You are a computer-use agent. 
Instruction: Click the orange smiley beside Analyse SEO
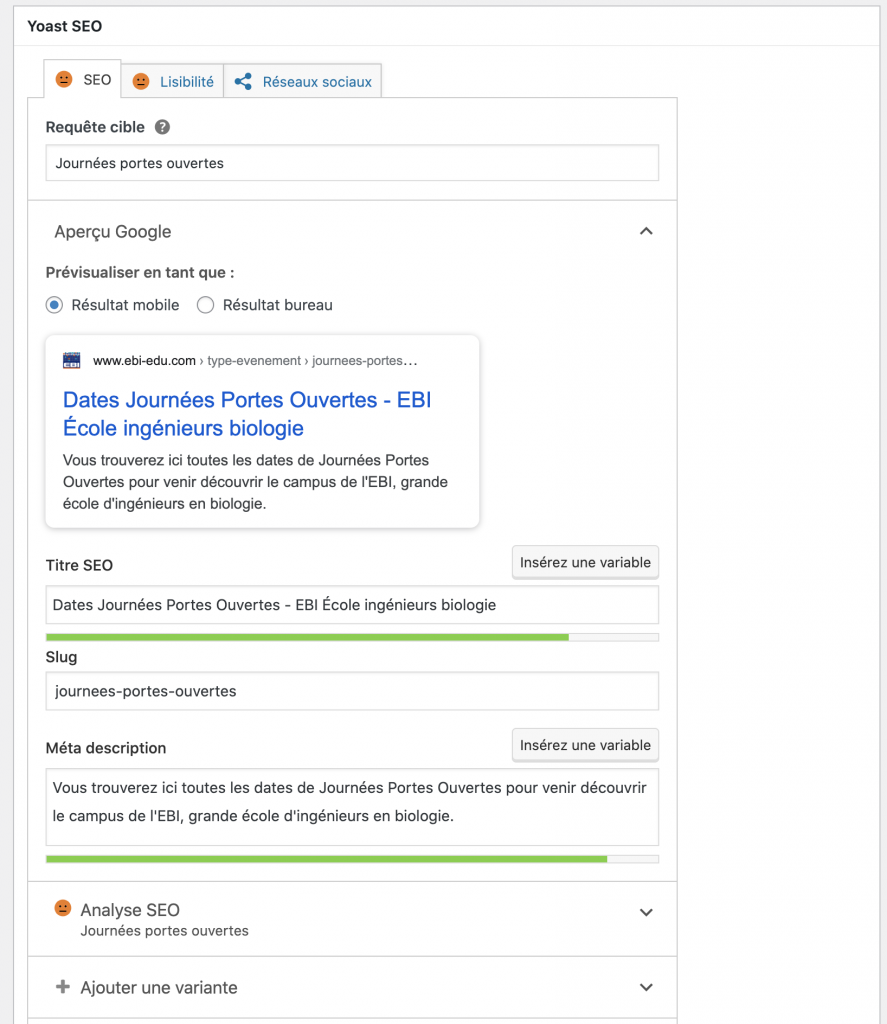pos(63,908)
